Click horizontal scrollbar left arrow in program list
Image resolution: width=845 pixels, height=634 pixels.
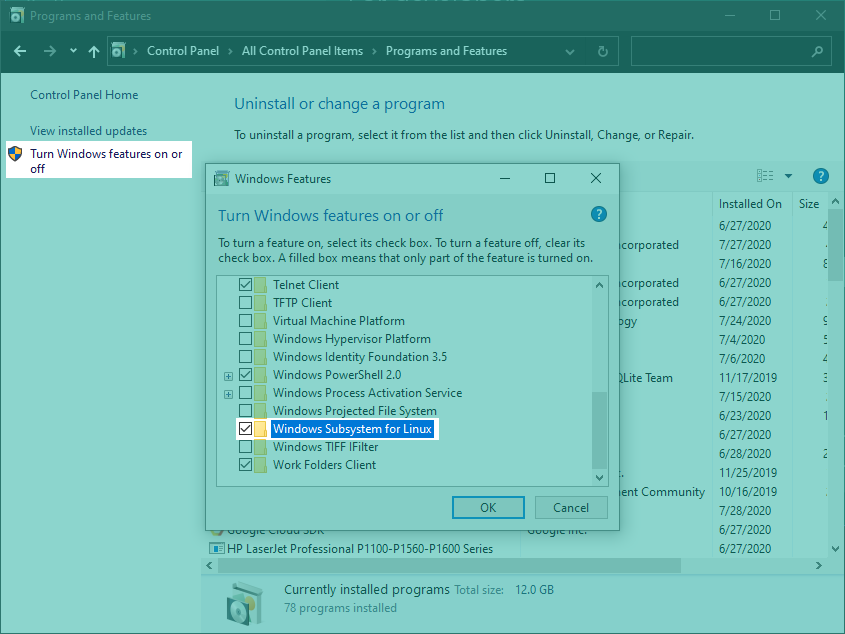(x=210, y=566)
